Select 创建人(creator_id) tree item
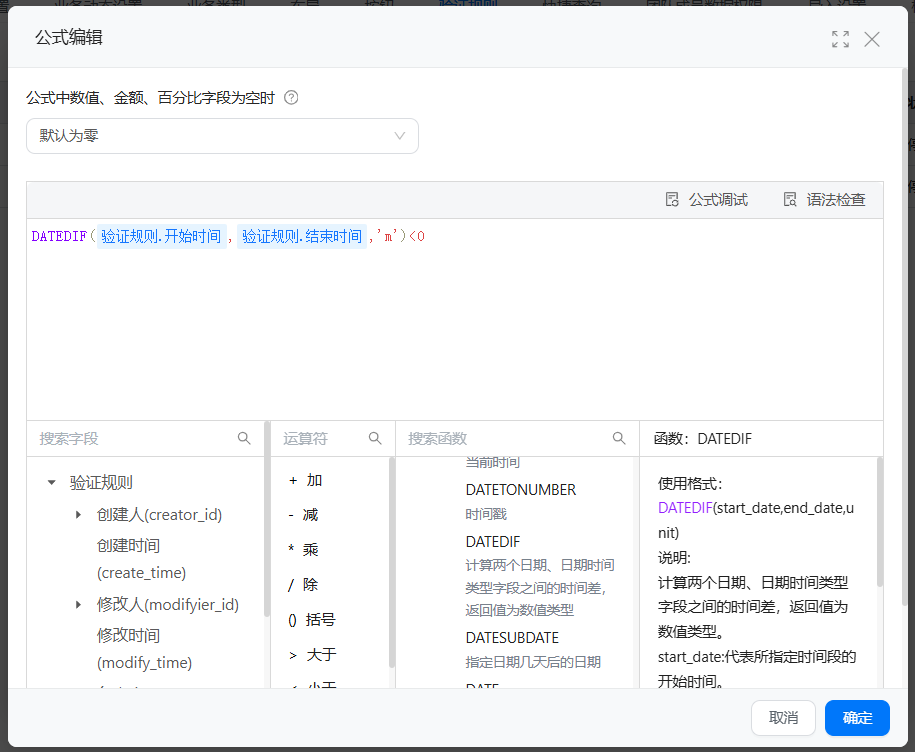 point(159,515)
